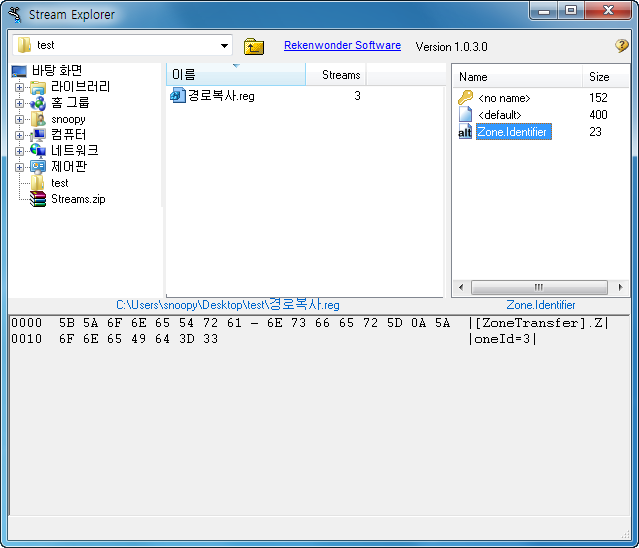The image size is (639, 548).
Task: Open the help question mark icon
Action: (621, 46)
